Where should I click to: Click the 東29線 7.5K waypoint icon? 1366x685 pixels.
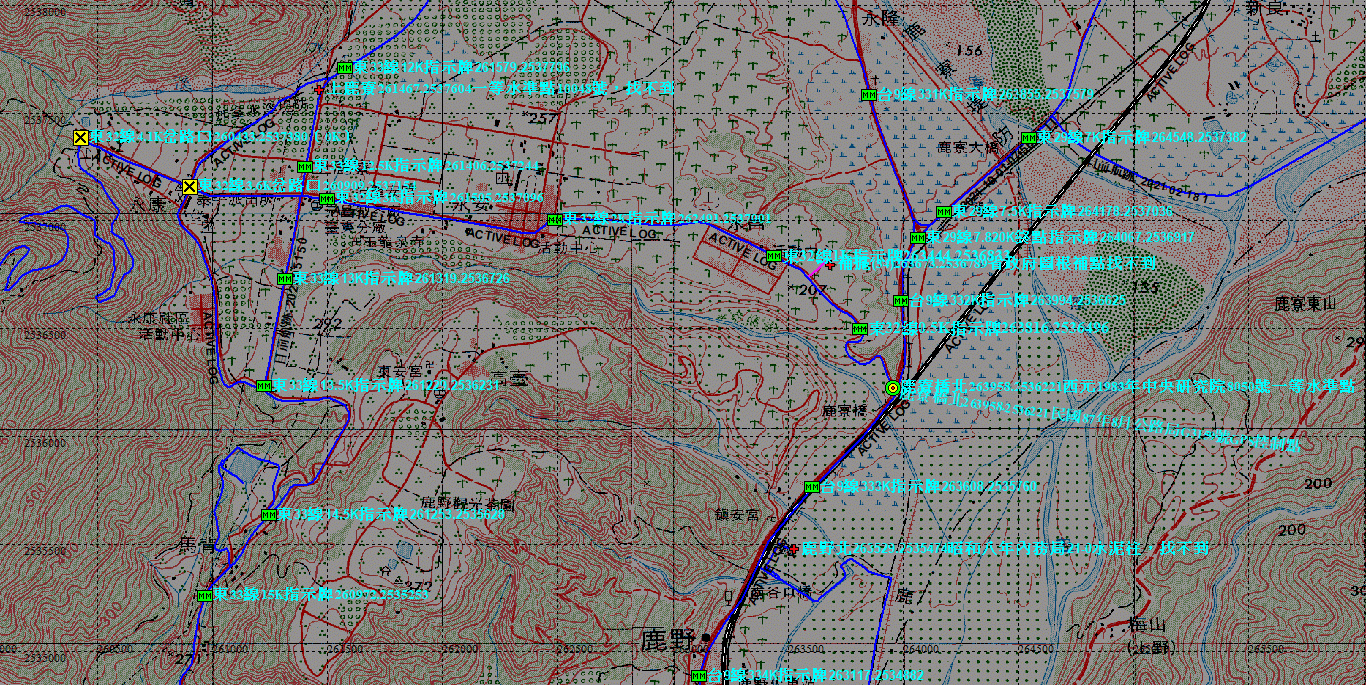point(942,211)
